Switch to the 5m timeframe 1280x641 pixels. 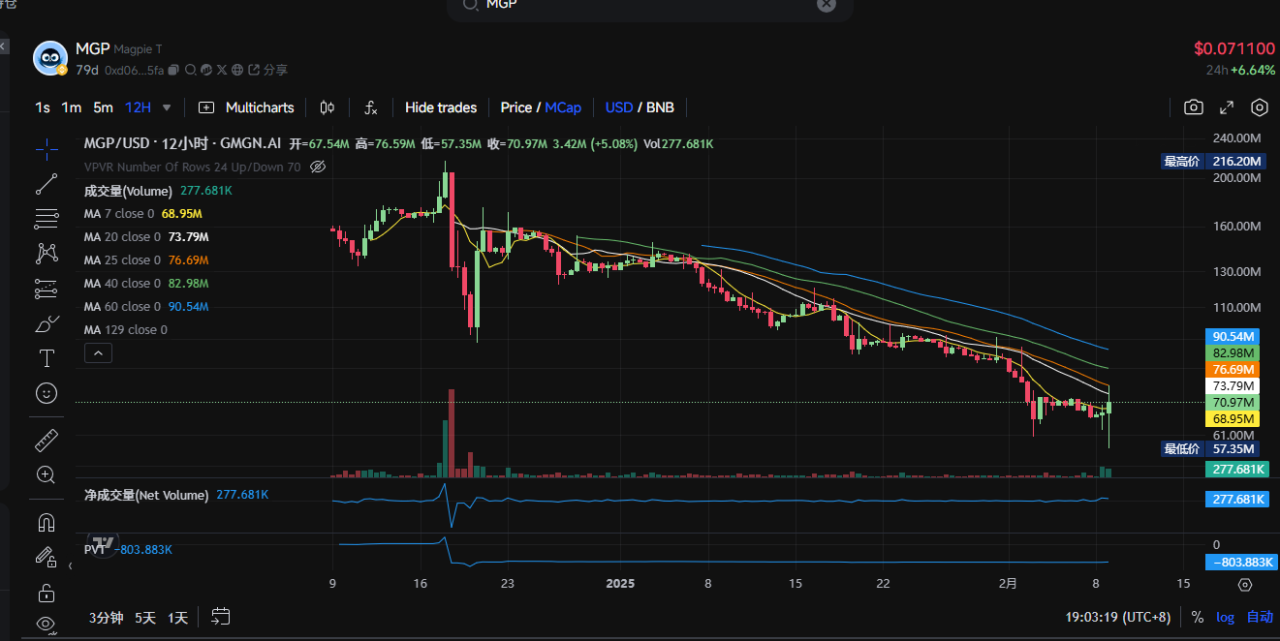click(103, 107)
